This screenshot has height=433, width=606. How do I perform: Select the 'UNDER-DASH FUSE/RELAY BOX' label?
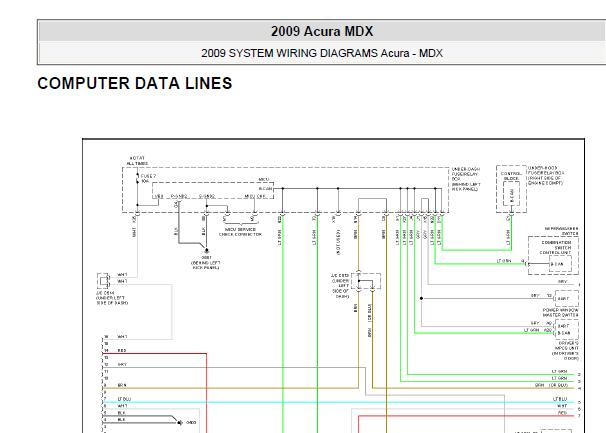coord(466,179)
